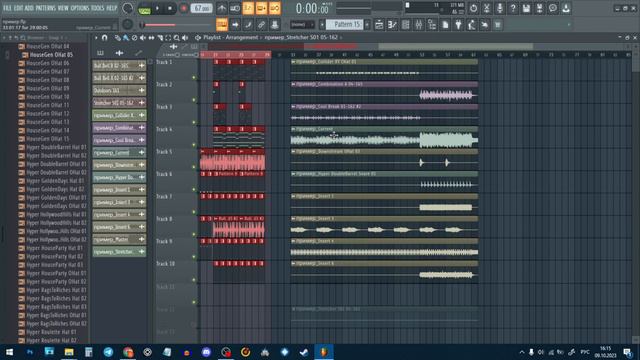The width and height of the screenshot is (640, 360).
Task: Click the magnet snap icon in playlist
Action: 104,38
